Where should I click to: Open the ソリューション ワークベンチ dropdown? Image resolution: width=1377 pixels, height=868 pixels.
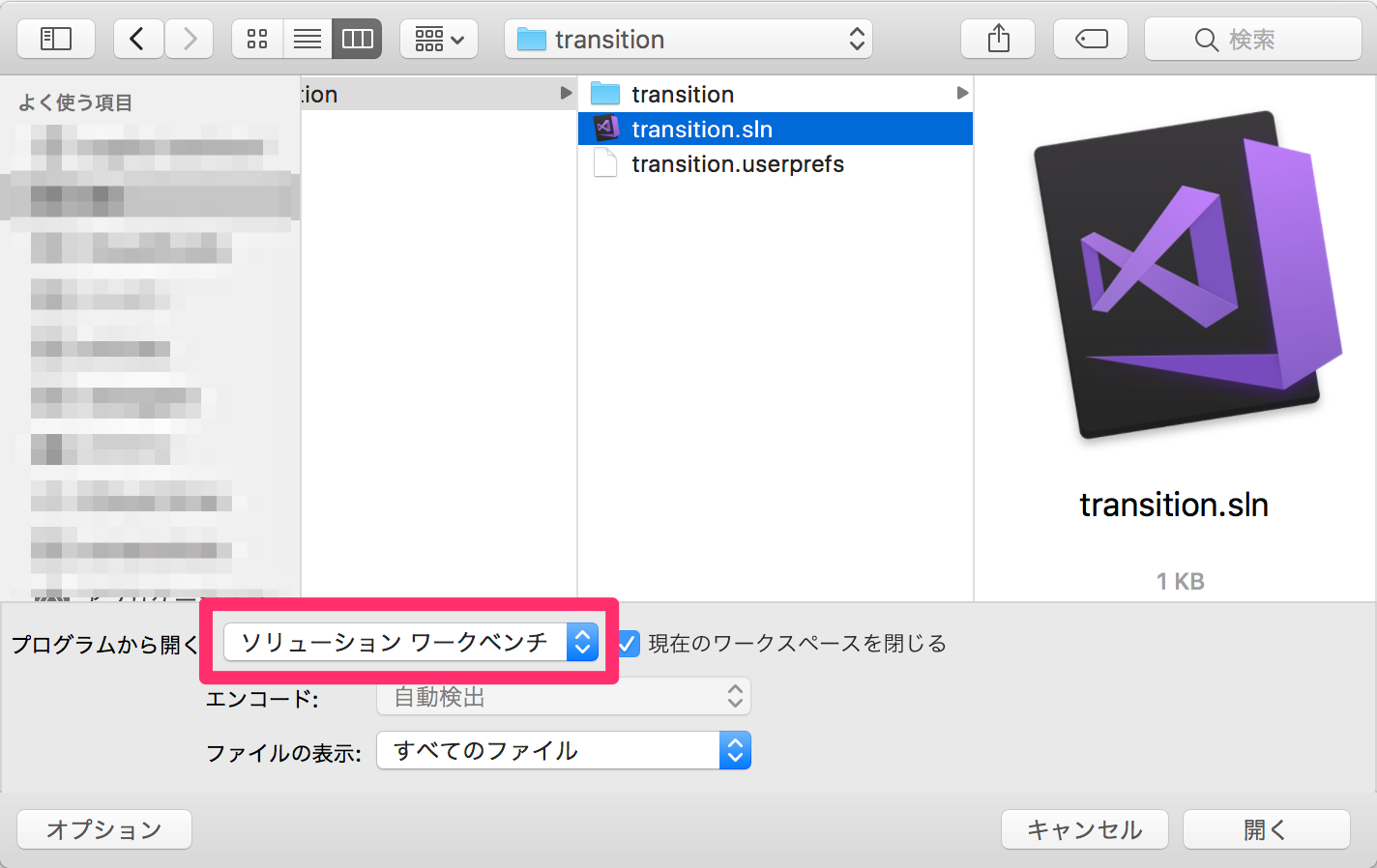tap(410, 642)
